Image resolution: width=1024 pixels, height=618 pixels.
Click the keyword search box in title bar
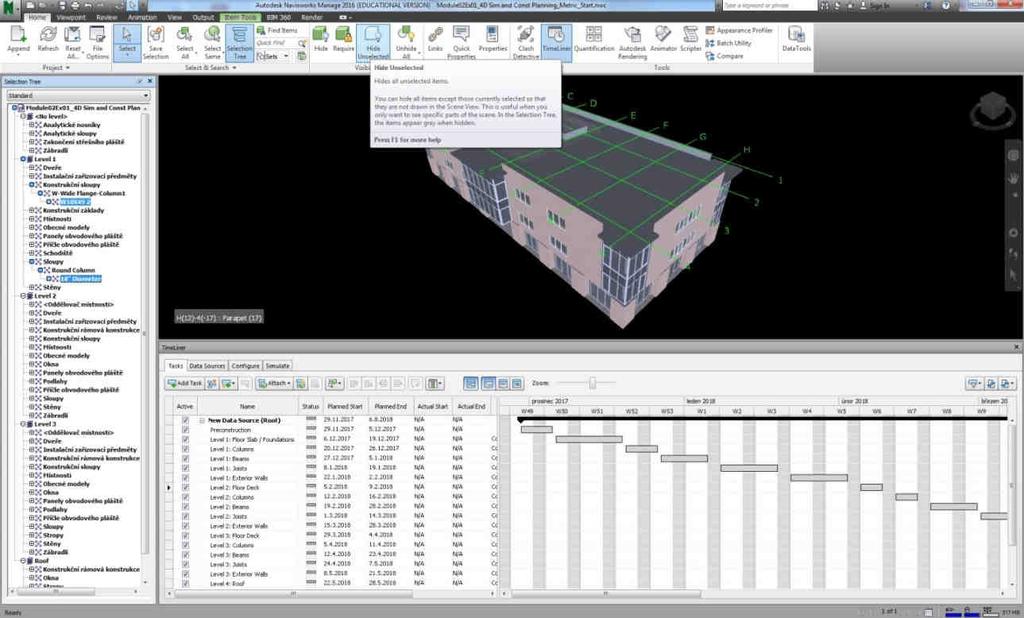769,5
